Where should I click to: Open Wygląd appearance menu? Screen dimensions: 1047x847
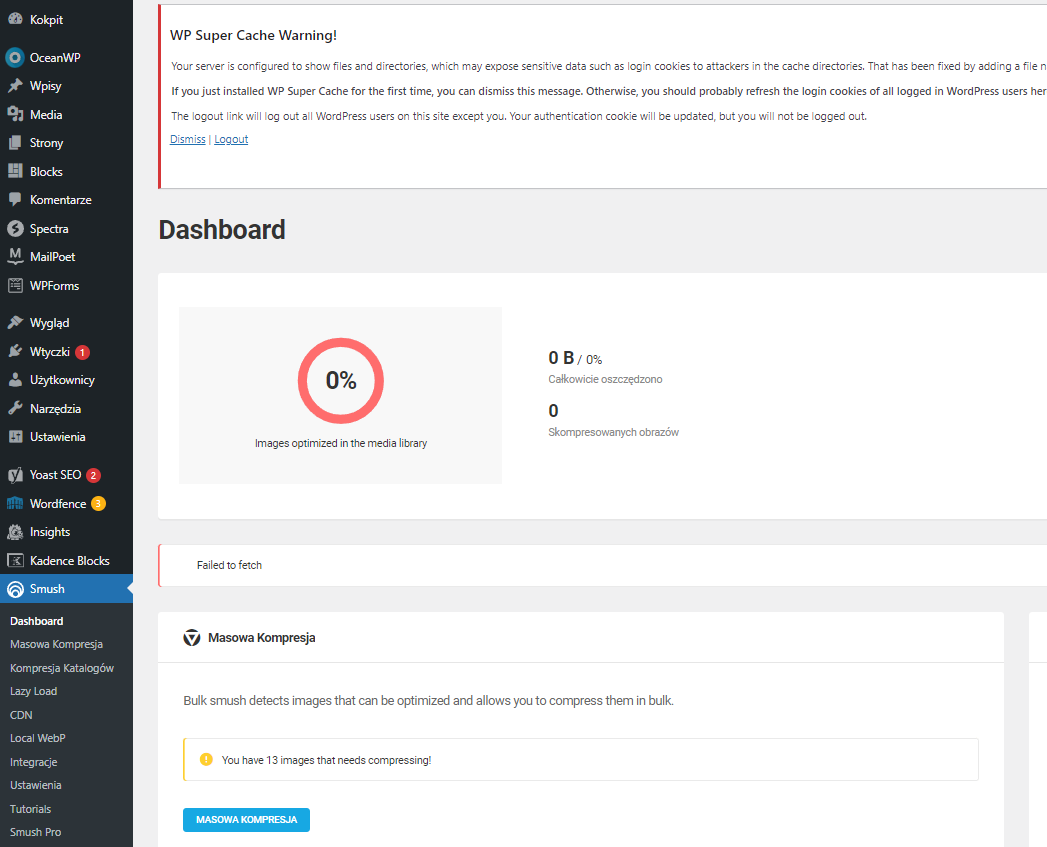click(49, 323)
